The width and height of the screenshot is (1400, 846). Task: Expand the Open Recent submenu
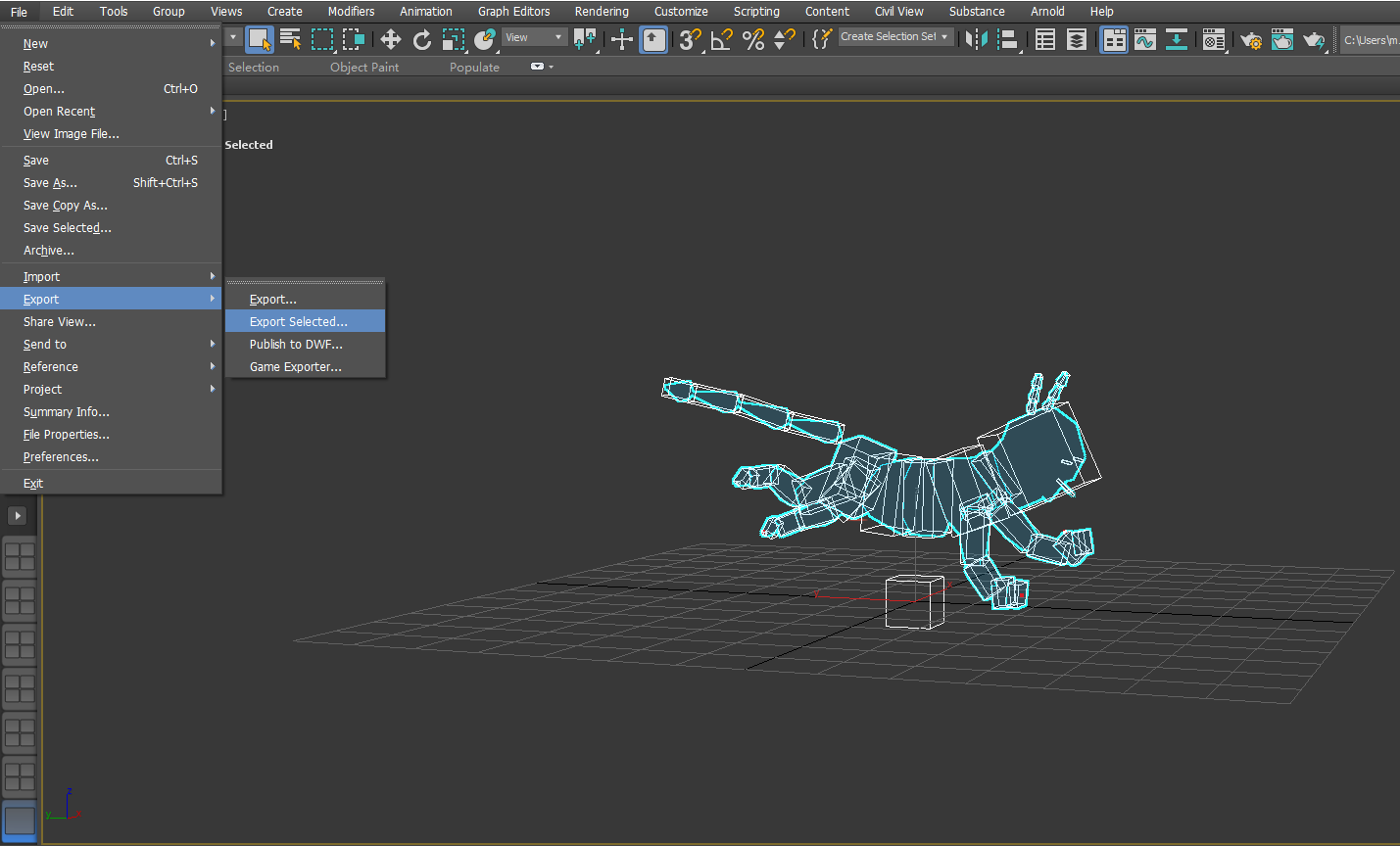212,111
